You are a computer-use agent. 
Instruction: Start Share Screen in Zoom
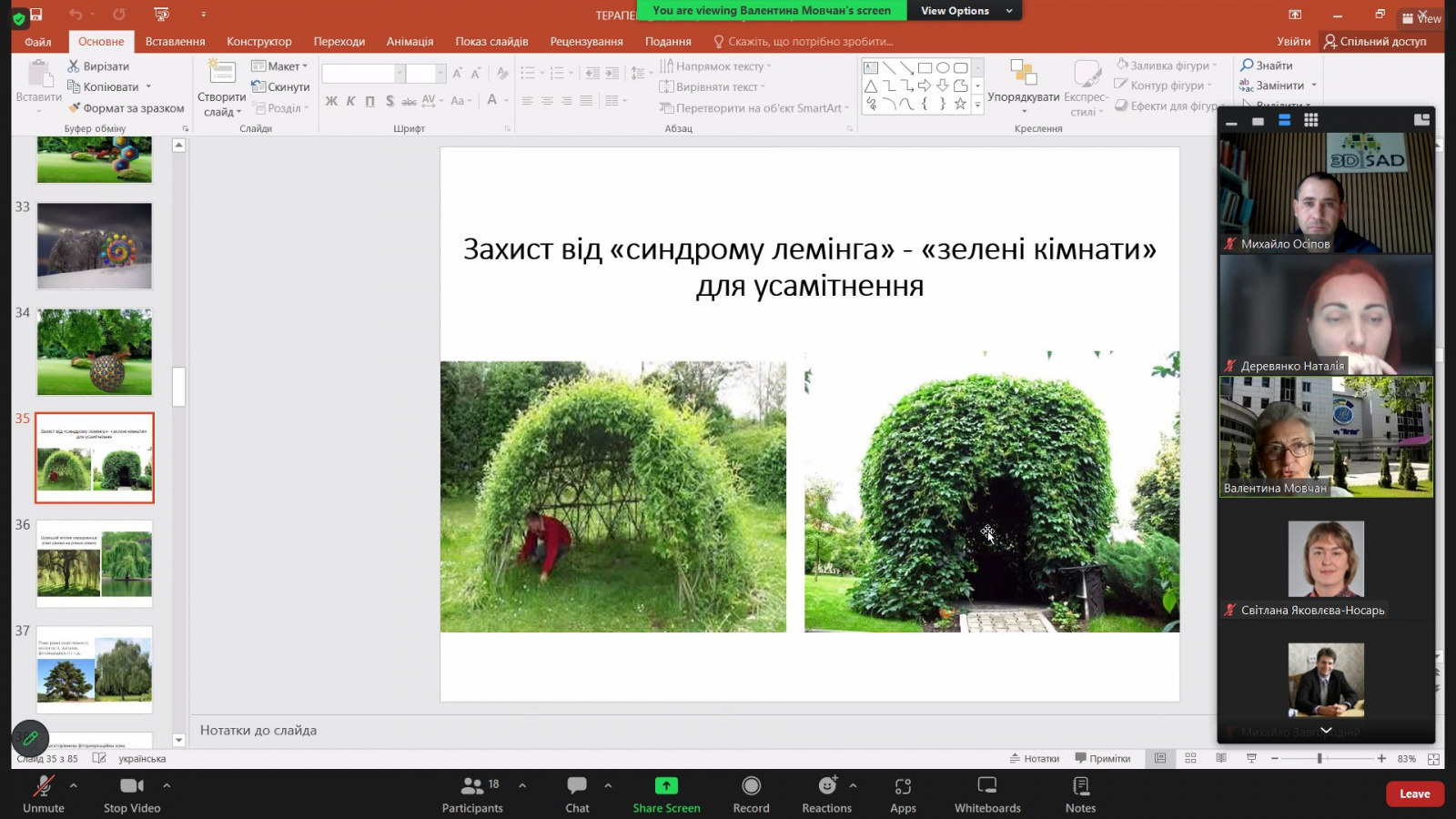[x=666, y=794]
